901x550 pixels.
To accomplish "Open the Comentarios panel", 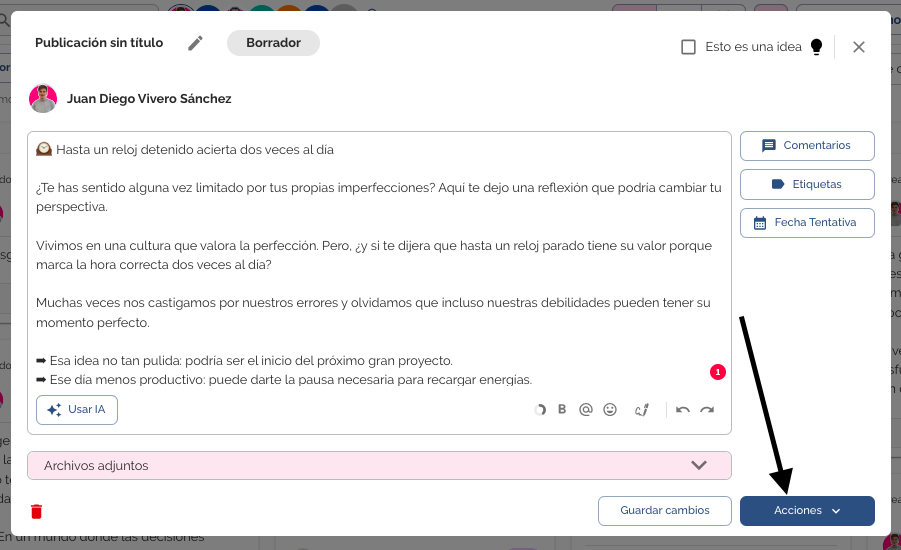I will coord(807,146).
